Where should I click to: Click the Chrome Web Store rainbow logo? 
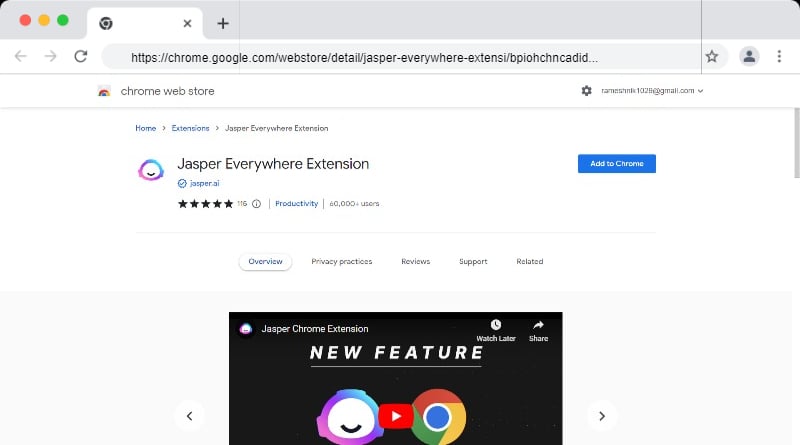pos(104,91)
